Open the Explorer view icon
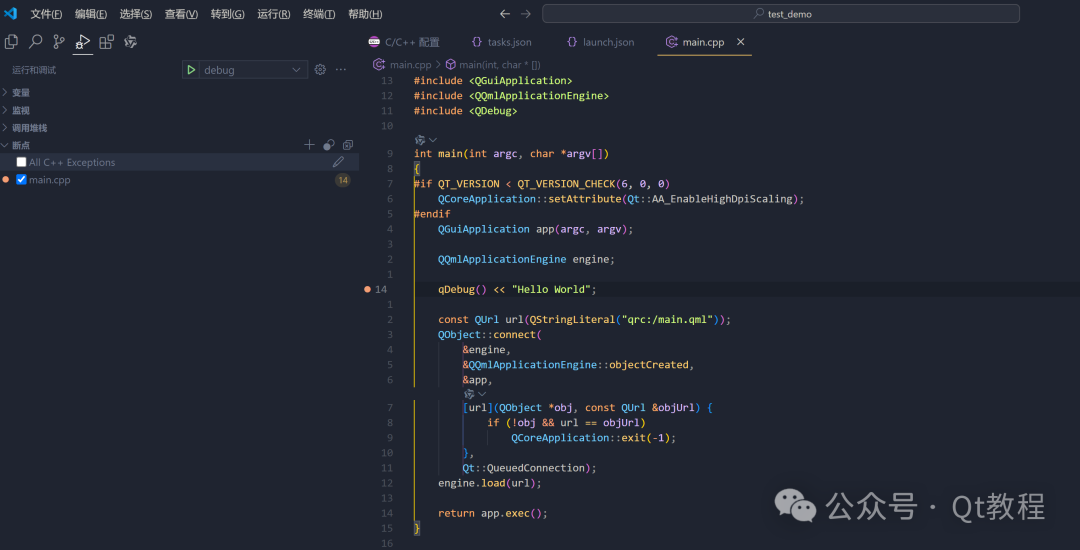The image size is (1080, 550). [x=11, y=42]
